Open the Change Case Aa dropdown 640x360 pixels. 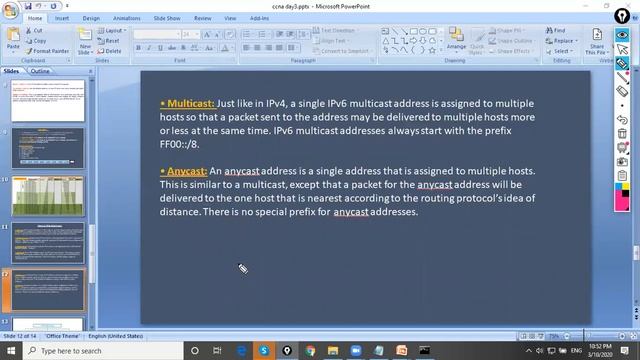coord(209,48)
